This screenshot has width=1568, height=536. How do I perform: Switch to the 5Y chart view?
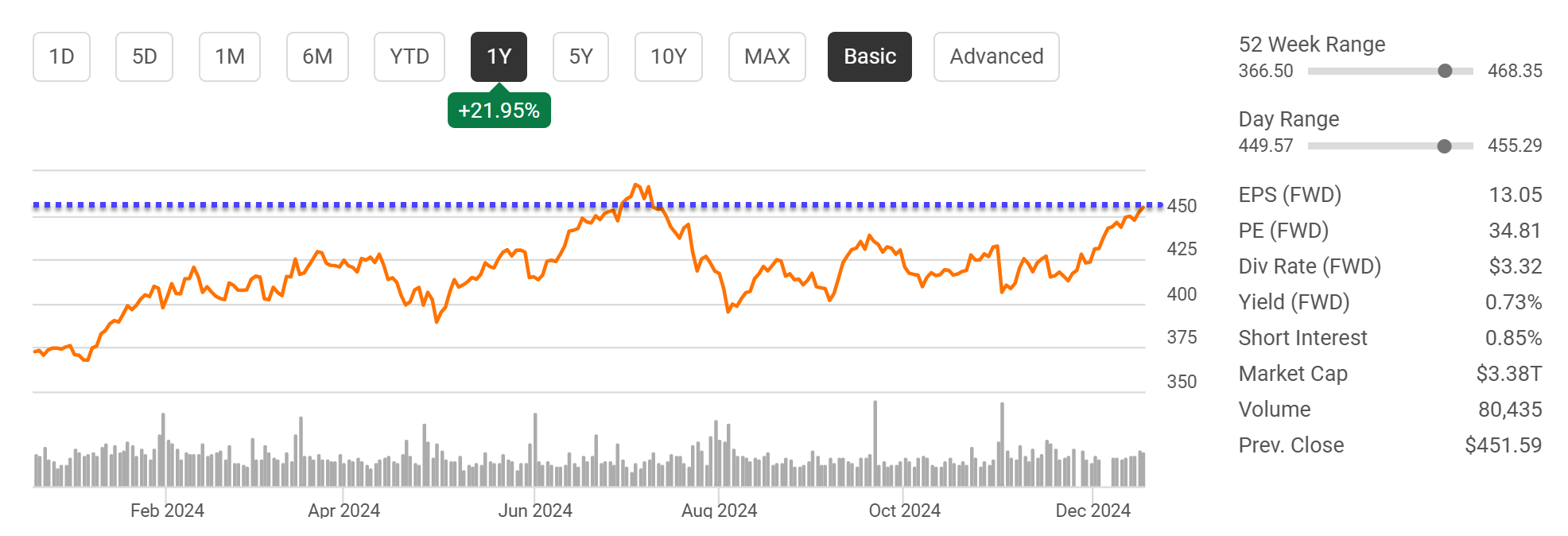(580, 56)
